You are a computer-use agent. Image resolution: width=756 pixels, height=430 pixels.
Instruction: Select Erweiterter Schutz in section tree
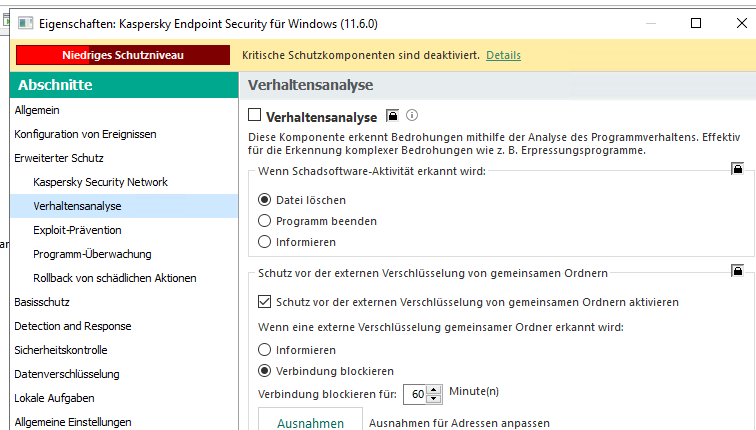(x=58, y=158)
